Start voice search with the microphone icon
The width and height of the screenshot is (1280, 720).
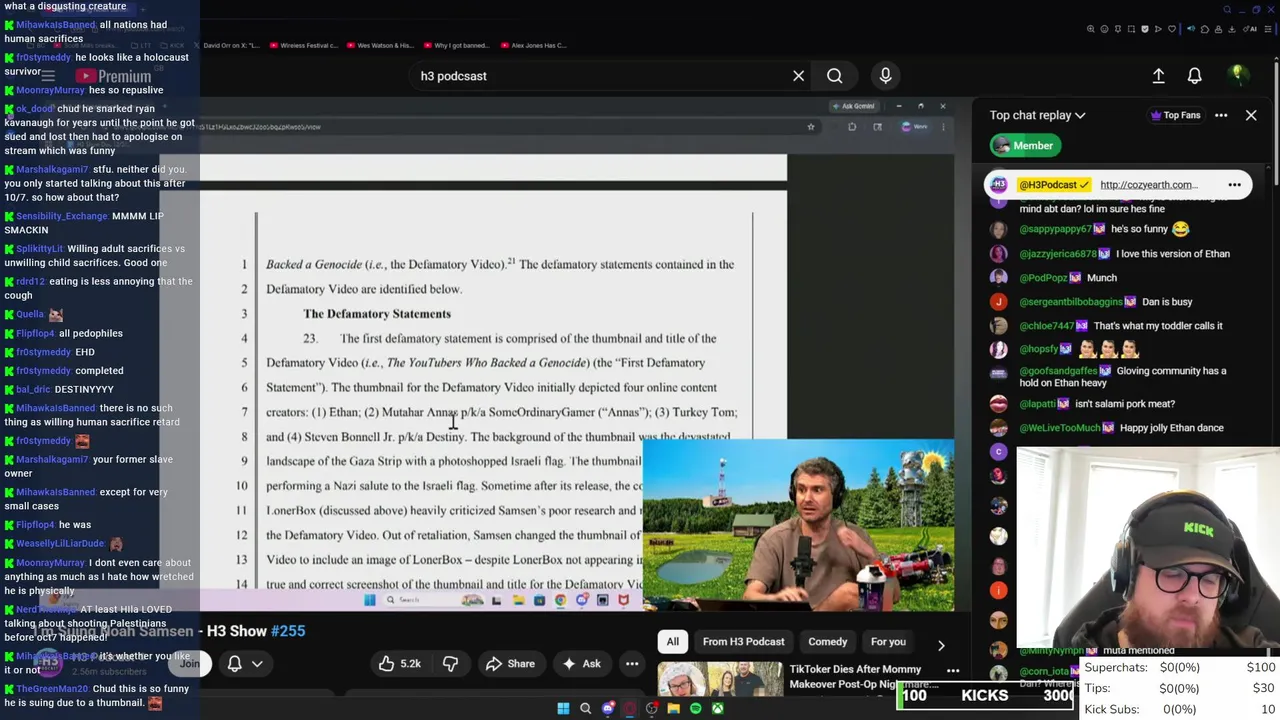(x=885, y=76)
